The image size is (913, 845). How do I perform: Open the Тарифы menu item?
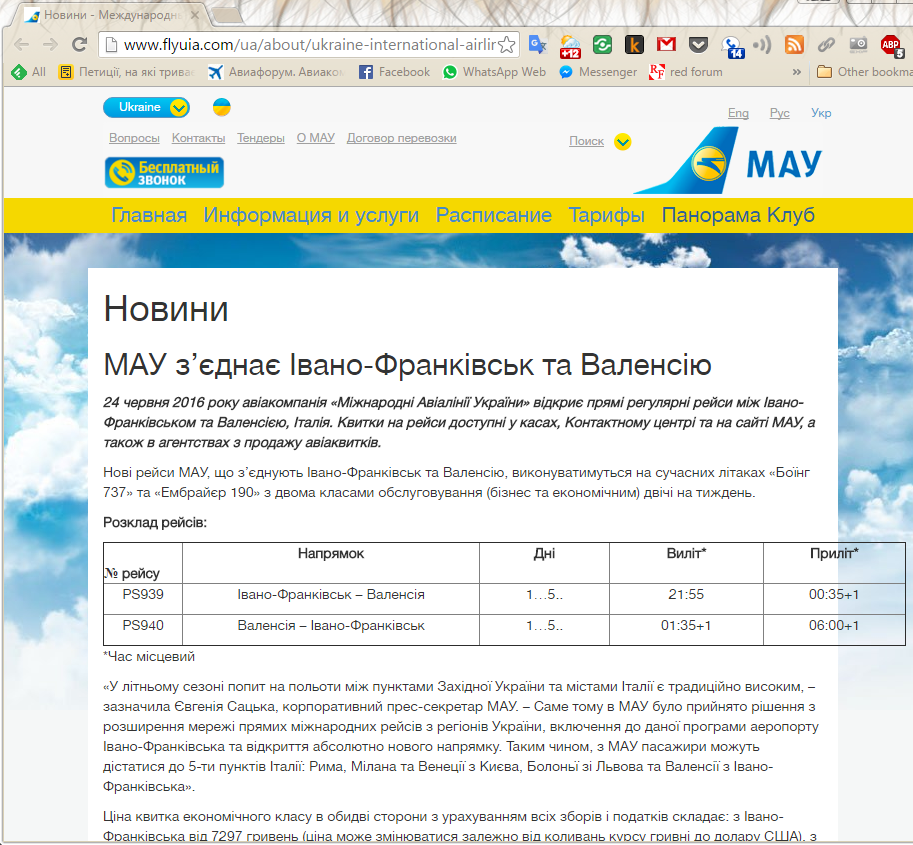[606, 215]
